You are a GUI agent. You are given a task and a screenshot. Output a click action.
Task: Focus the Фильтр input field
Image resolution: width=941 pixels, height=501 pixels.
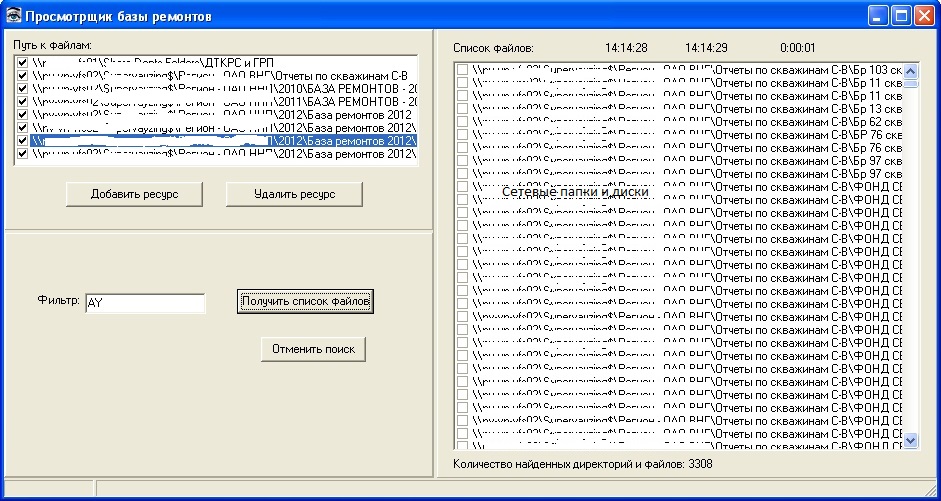click(x=145, y=303)
